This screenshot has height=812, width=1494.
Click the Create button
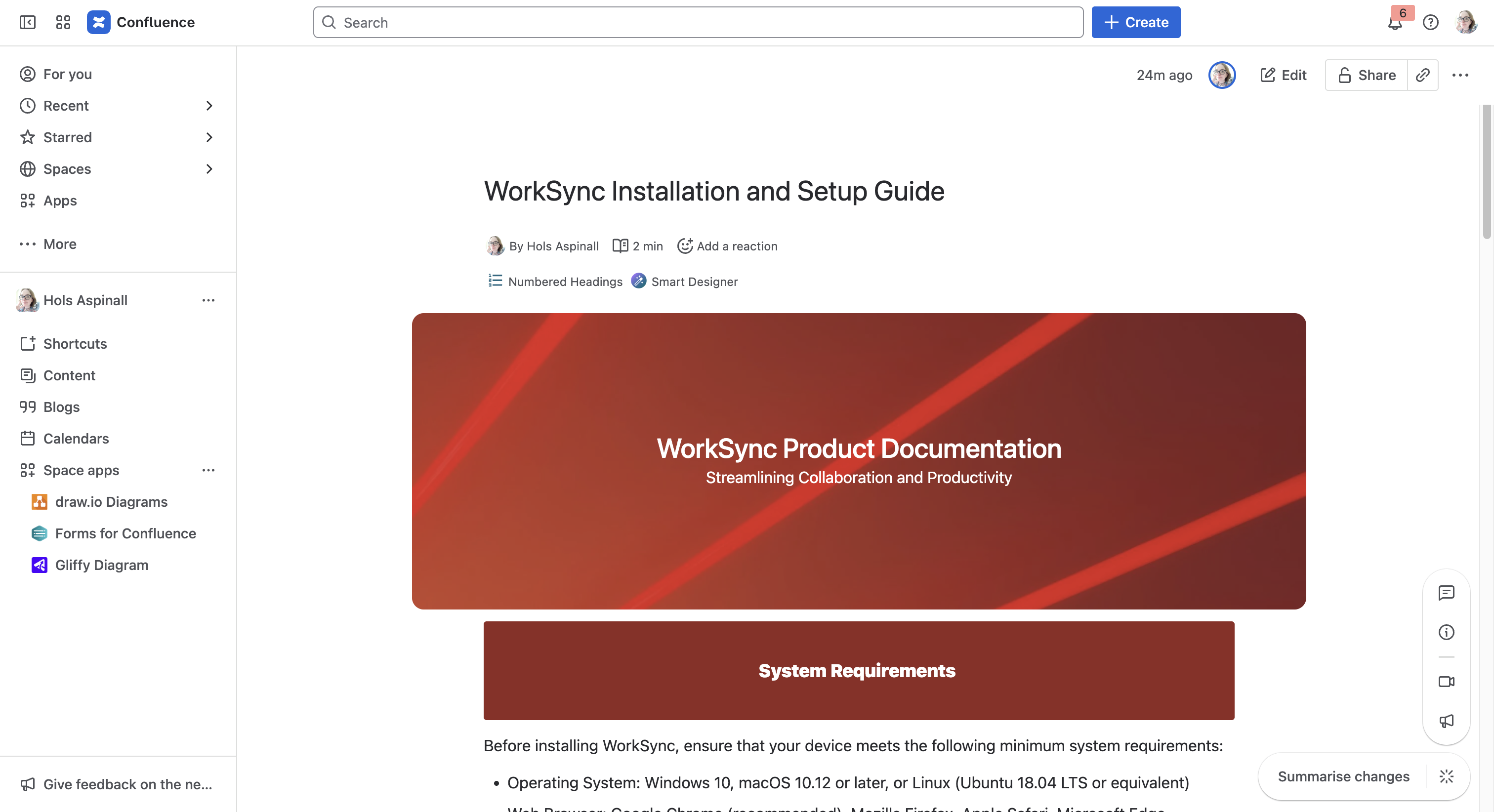tap(1136, 22)
